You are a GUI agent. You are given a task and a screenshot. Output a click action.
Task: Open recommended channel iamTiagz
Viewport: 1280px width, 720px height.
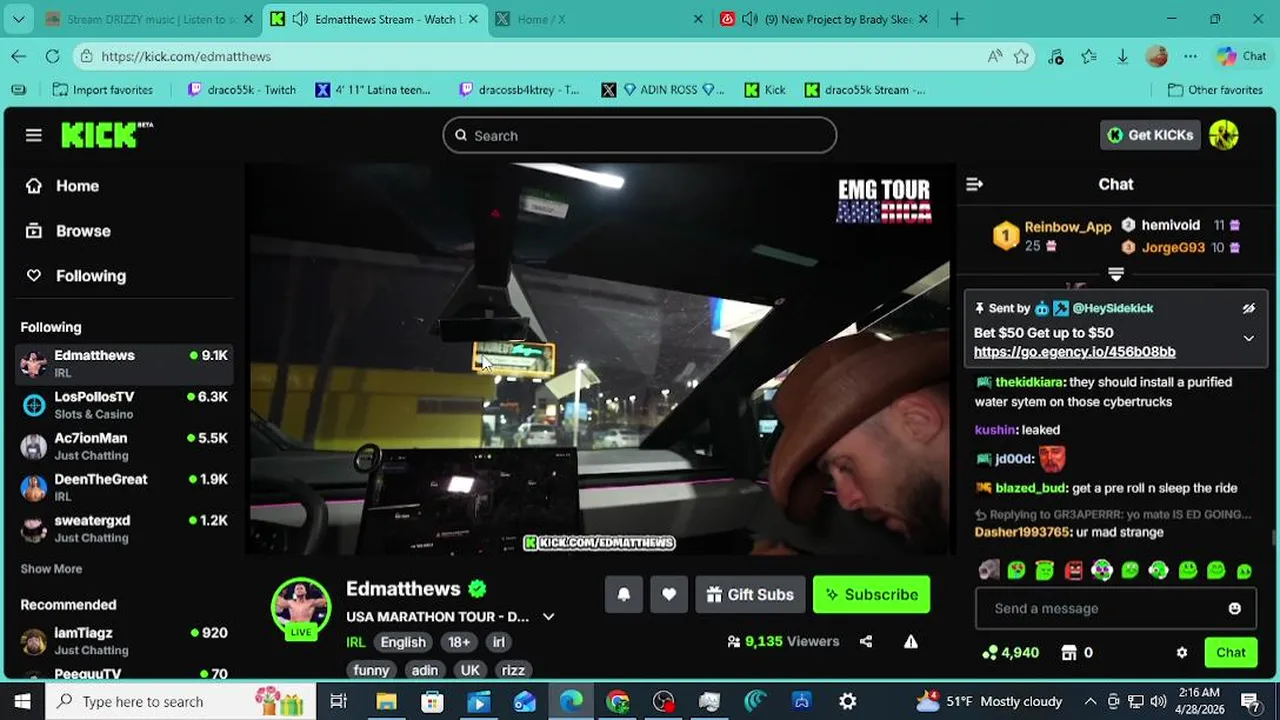click(x=124, y=641)
